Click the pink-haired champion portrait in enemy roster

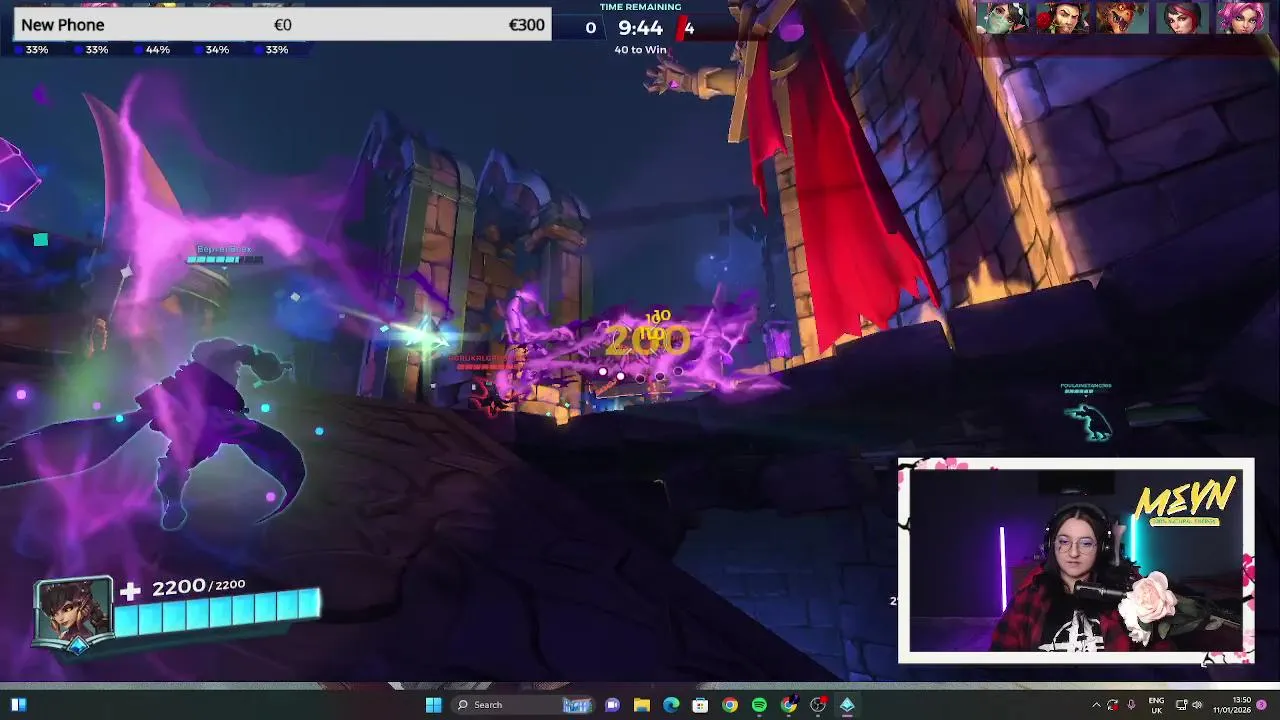(1241, 18)
